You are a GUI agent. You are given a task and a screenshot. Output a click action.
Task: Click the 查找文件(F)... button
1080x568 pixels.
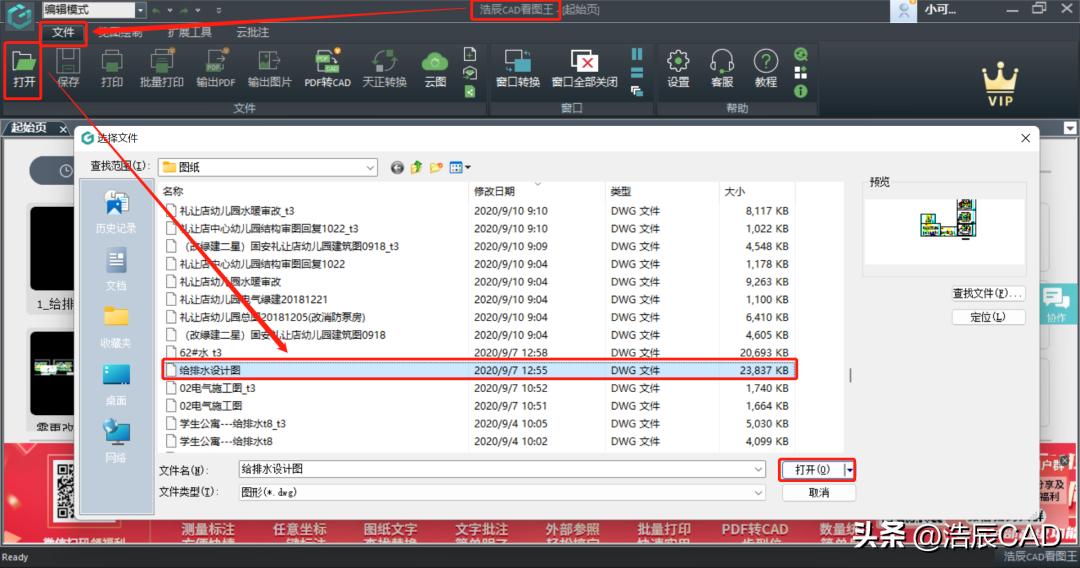tap(988, 293)
